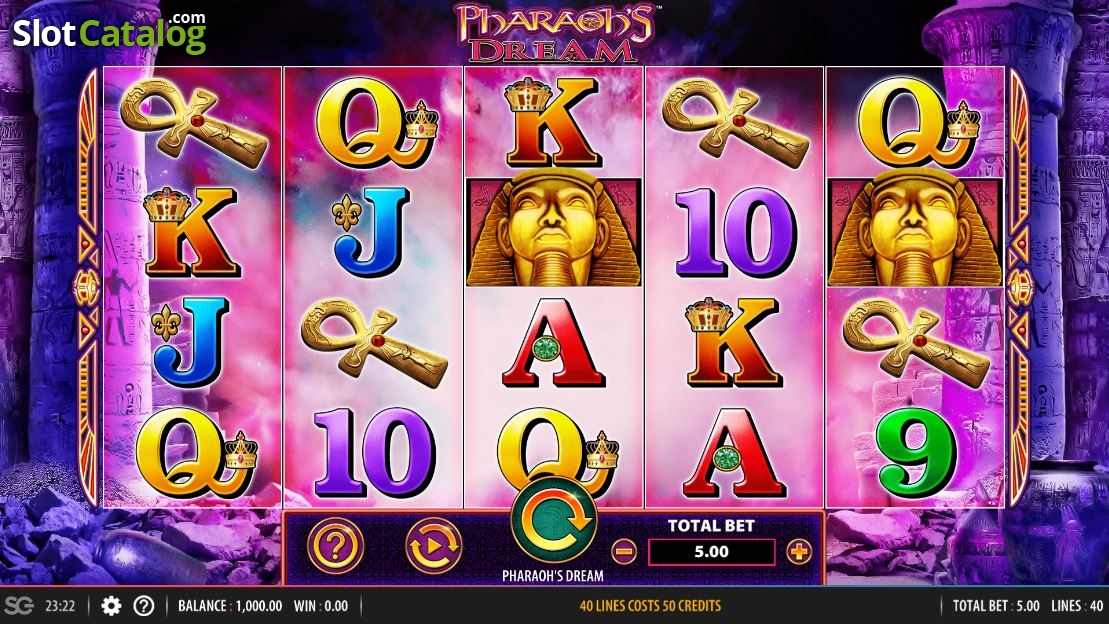
Task: Click the red A symbol on third reel
Action: pyautogui.click(x=554, y=343)
